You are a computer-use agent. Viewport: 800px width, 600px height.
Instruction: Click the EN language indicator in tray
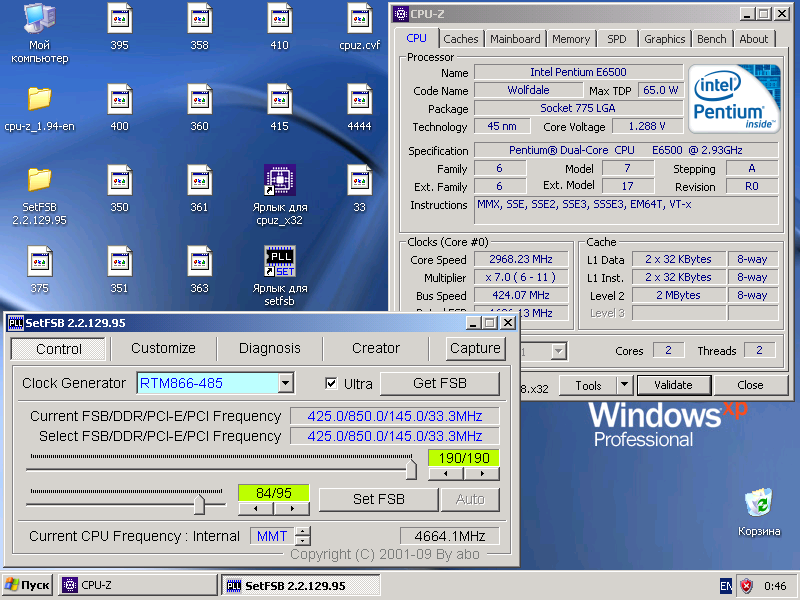(726, 585)
